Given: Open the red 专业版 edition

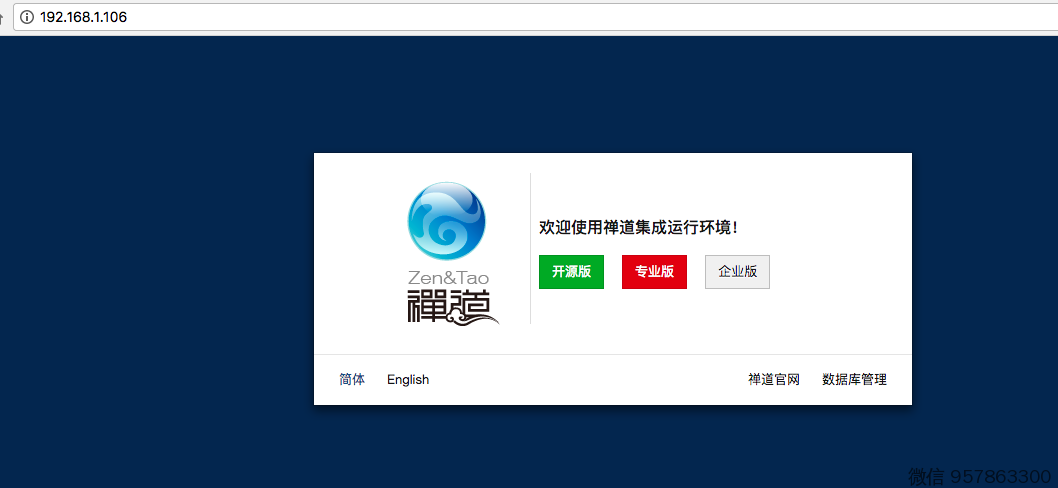Looking at the screenshot, I should pyautogui.click(x=654, y=271).
